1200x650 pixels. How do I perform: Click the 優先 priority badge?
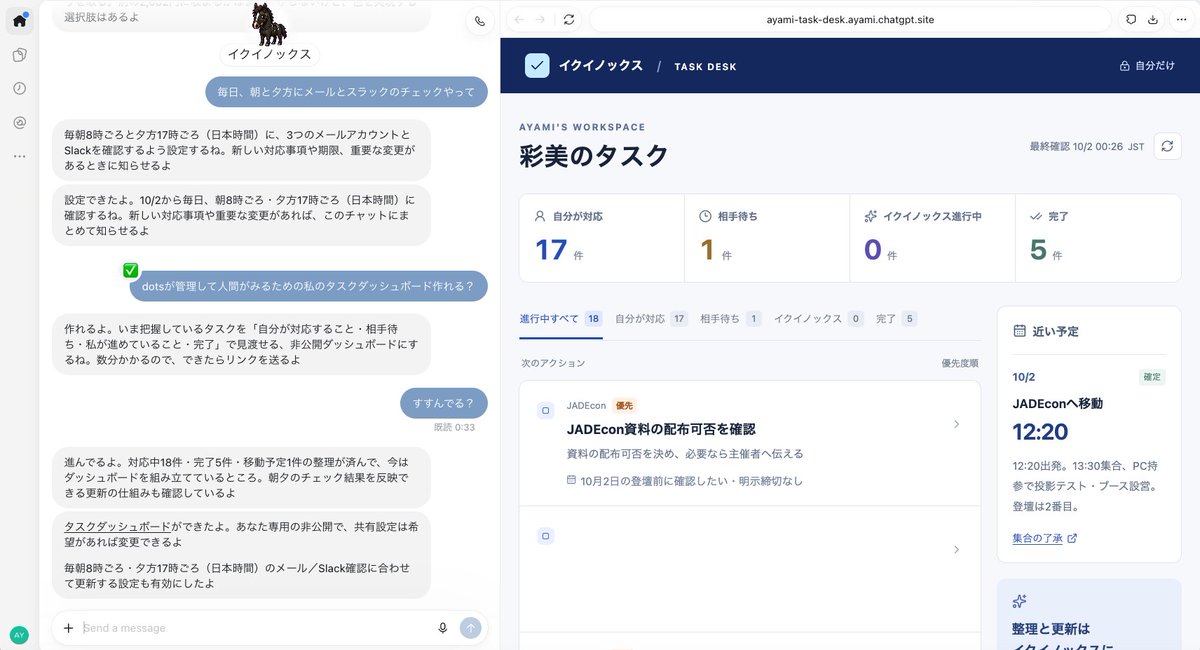point(625,406)
